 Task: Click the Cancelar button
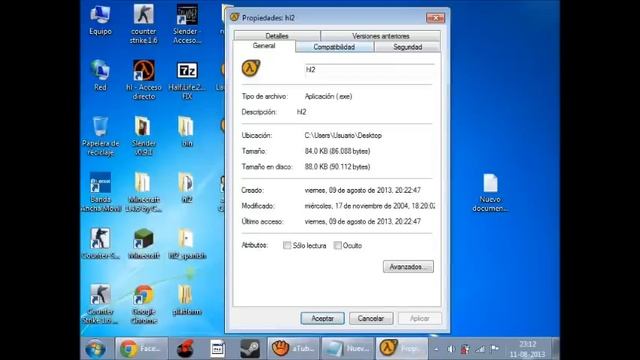click(x=371, y=318)
